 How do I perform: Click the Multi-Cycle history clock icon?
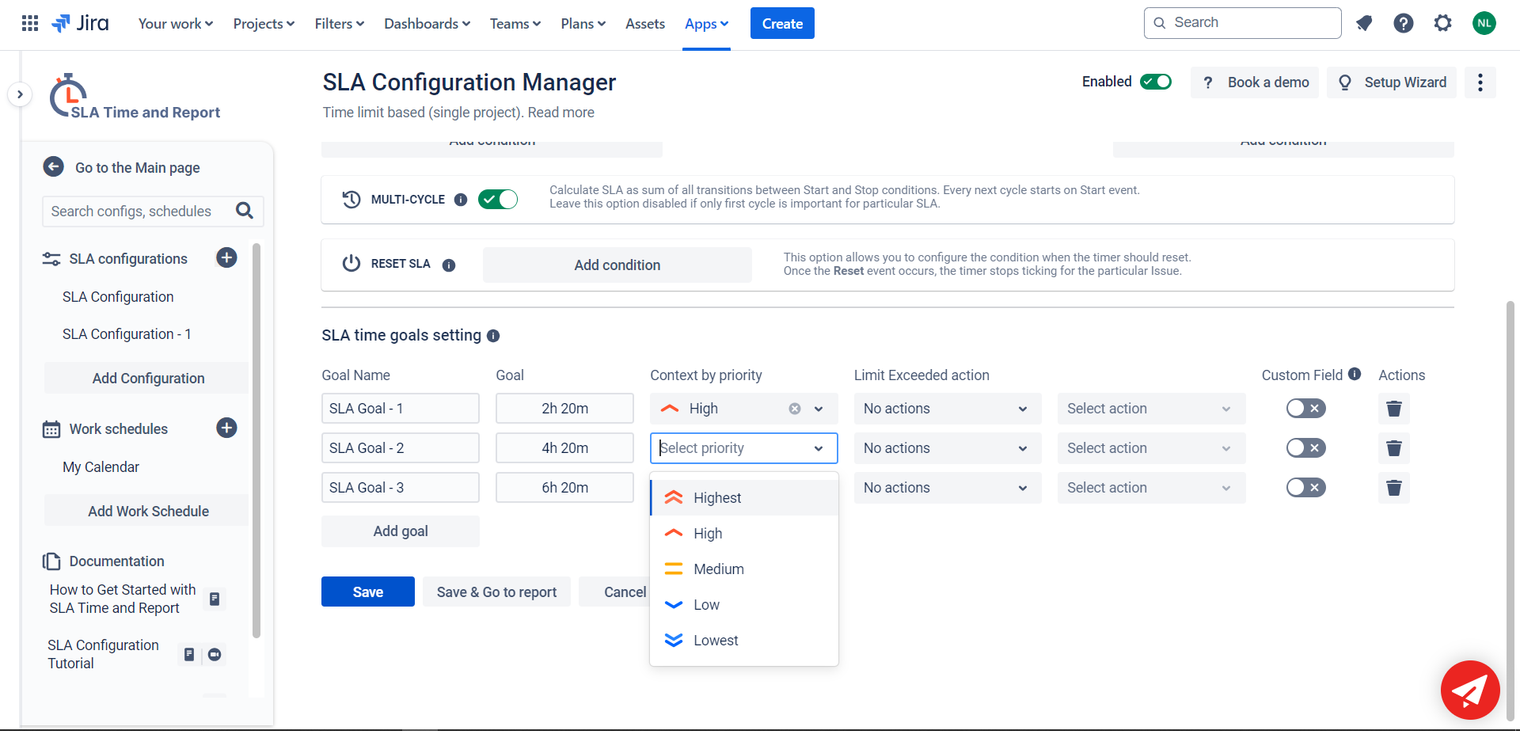tap(351, 199)
